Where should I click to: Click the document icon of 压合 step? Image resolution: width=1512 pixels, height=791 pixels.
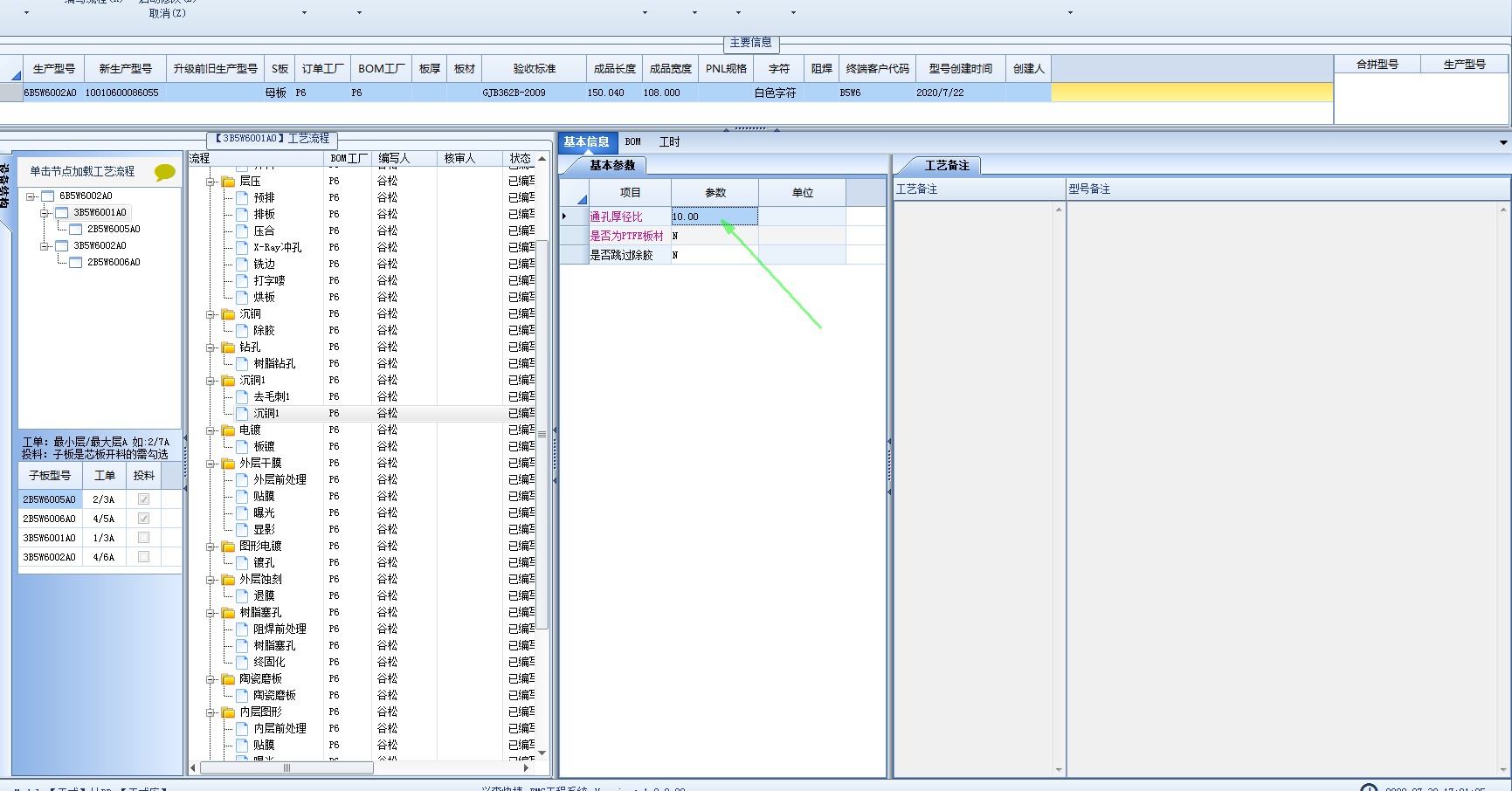[x=242, y=231]
